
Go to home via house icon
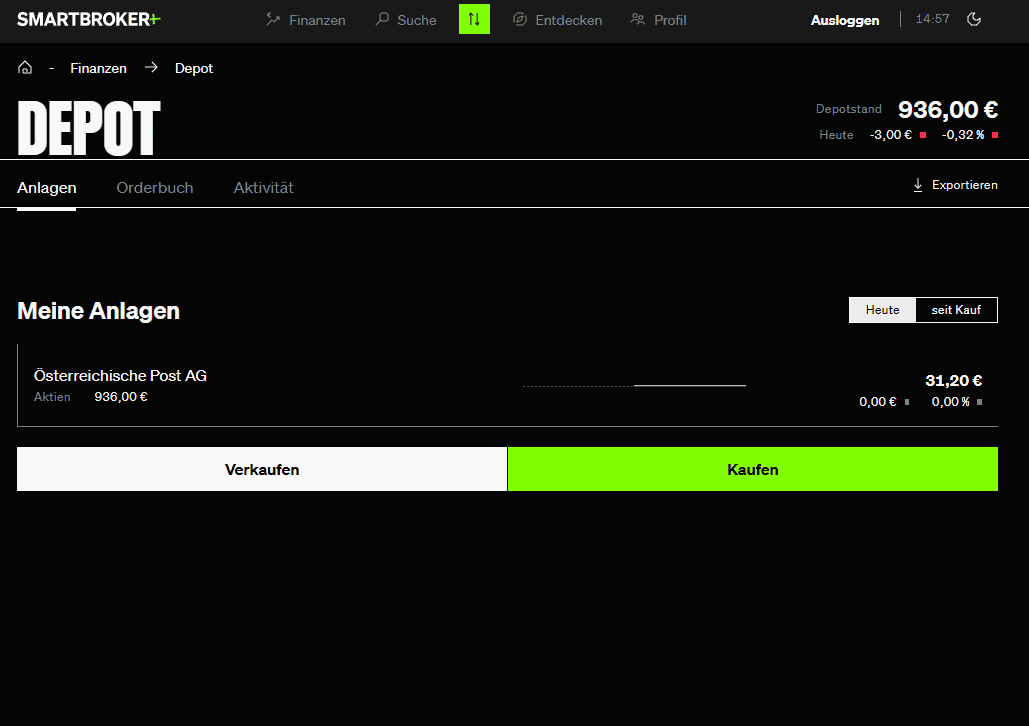point(25,68)
